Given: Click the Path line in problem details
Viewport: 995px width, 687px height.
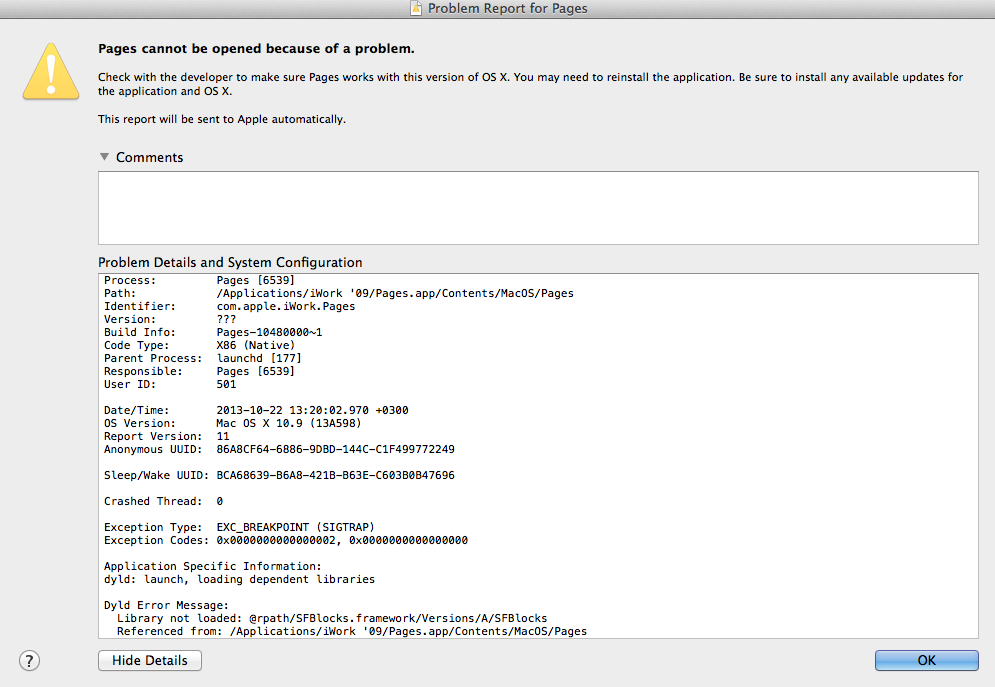Looking at the screenshot, I should point(339,293).
